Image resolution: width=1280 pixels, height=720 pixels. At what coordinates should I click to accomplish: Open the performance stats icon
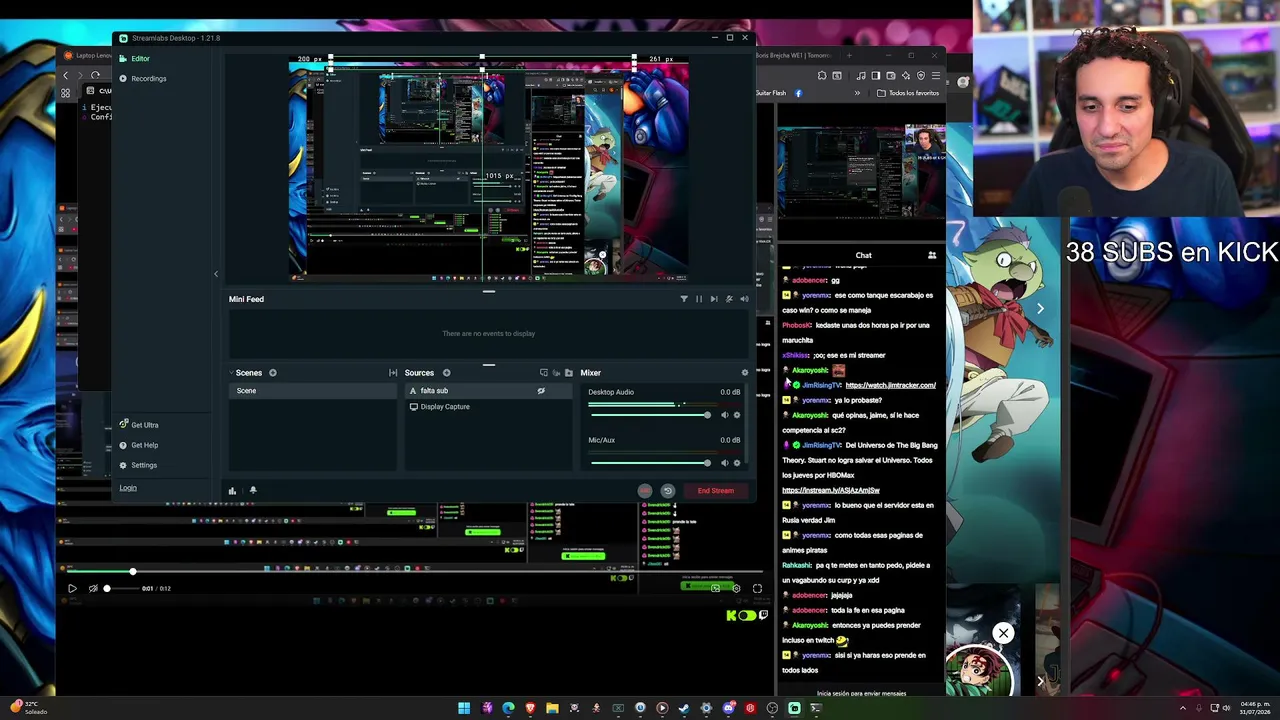[232, 491]
